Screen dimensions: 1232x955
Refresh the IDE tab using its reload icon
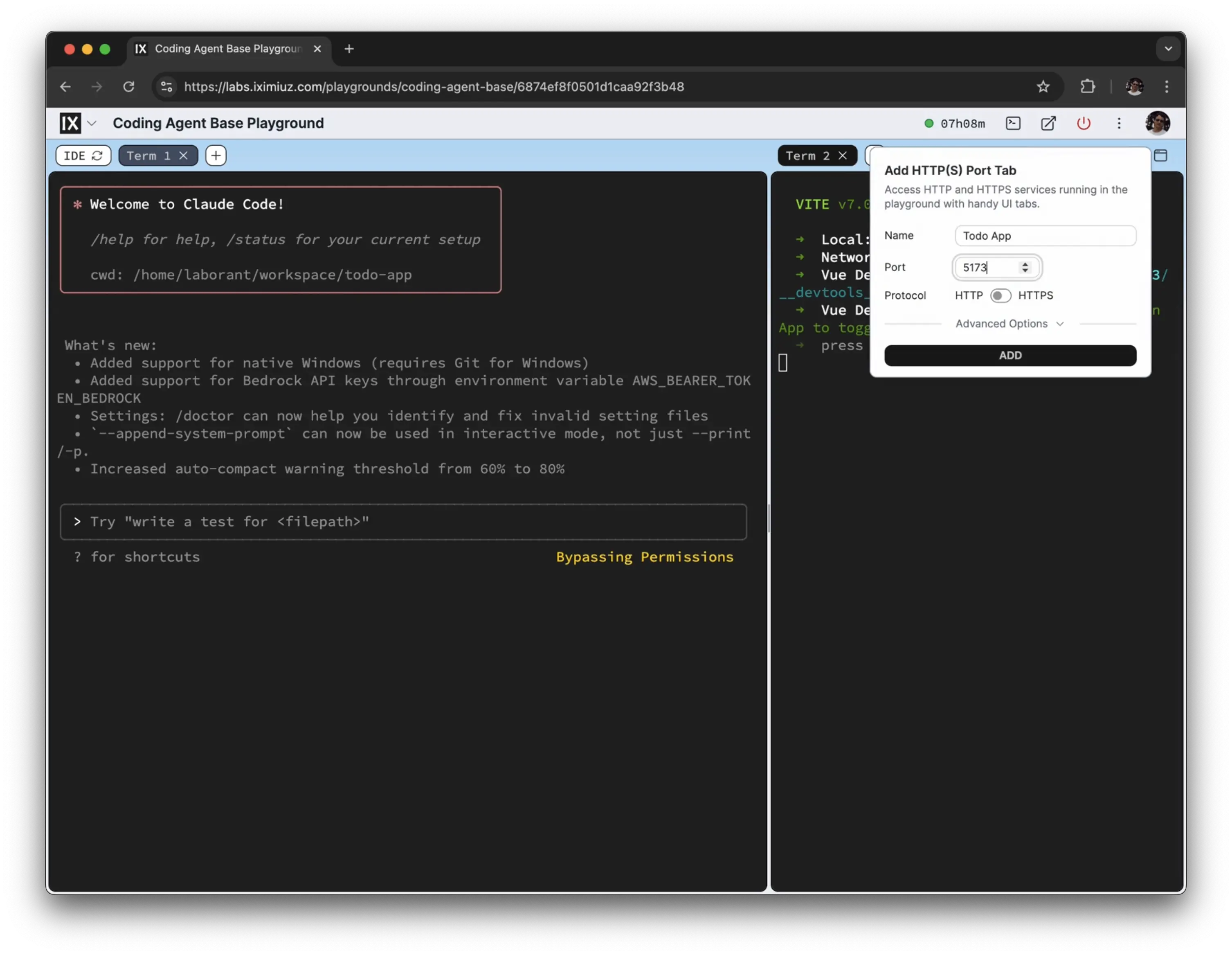[97, 156]
